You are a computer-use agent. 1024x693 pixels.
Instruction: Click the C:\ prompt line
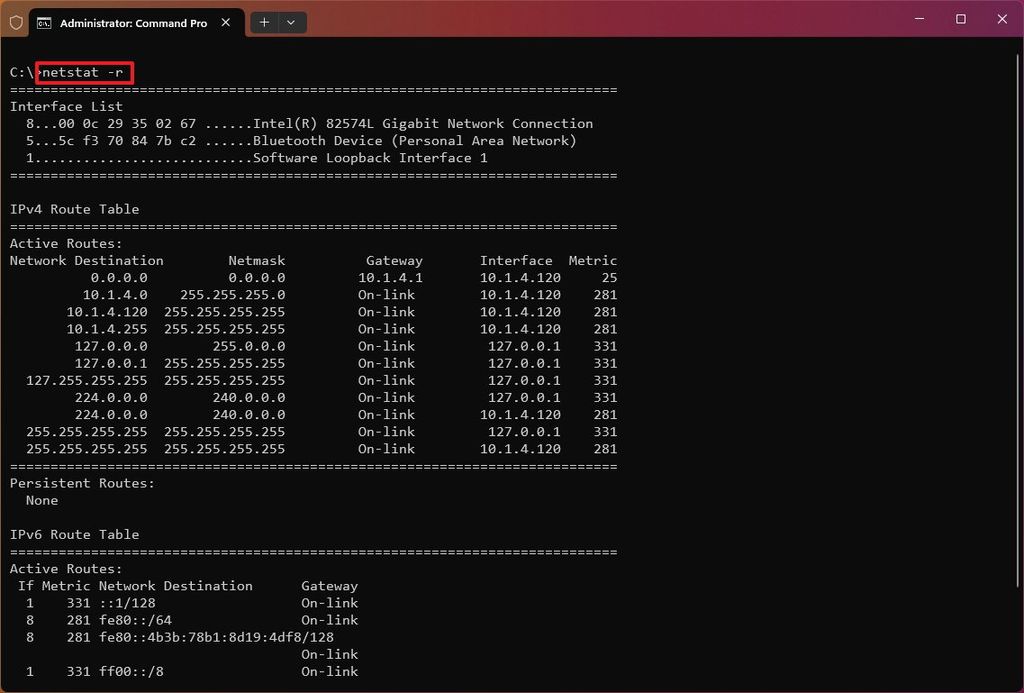(20, 72)
